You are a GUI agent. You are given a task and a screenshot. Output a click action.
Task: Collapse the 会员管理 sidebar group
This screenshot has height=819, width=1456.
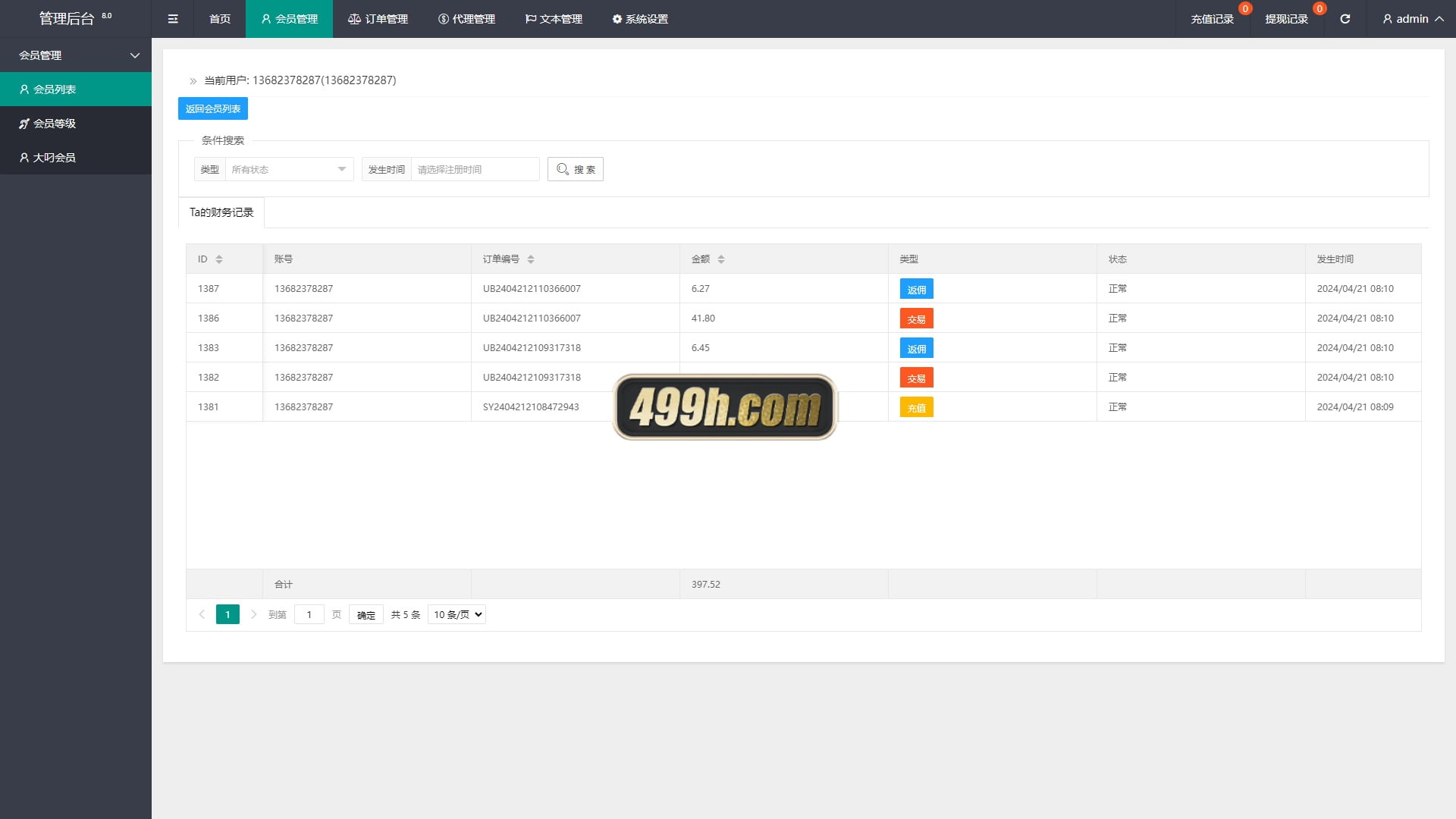pos(76,55)
